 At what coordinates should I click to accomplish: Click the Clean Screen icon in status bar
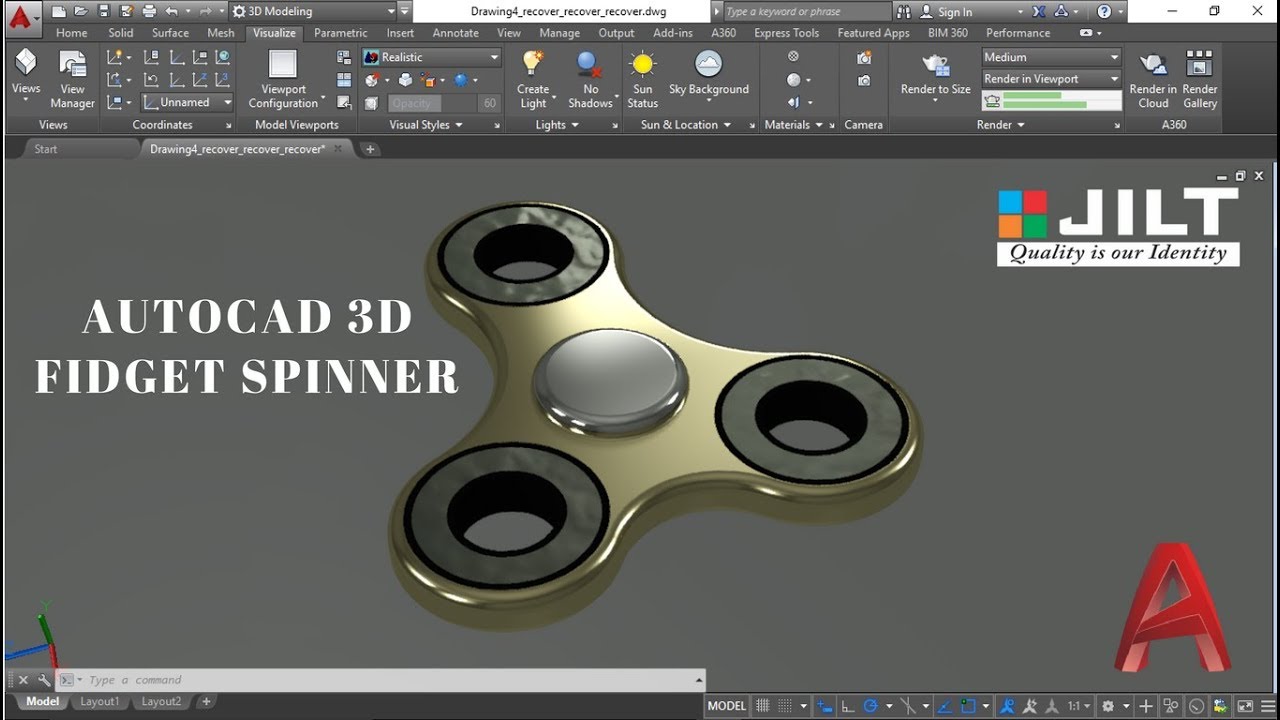tap(1245, 706)
